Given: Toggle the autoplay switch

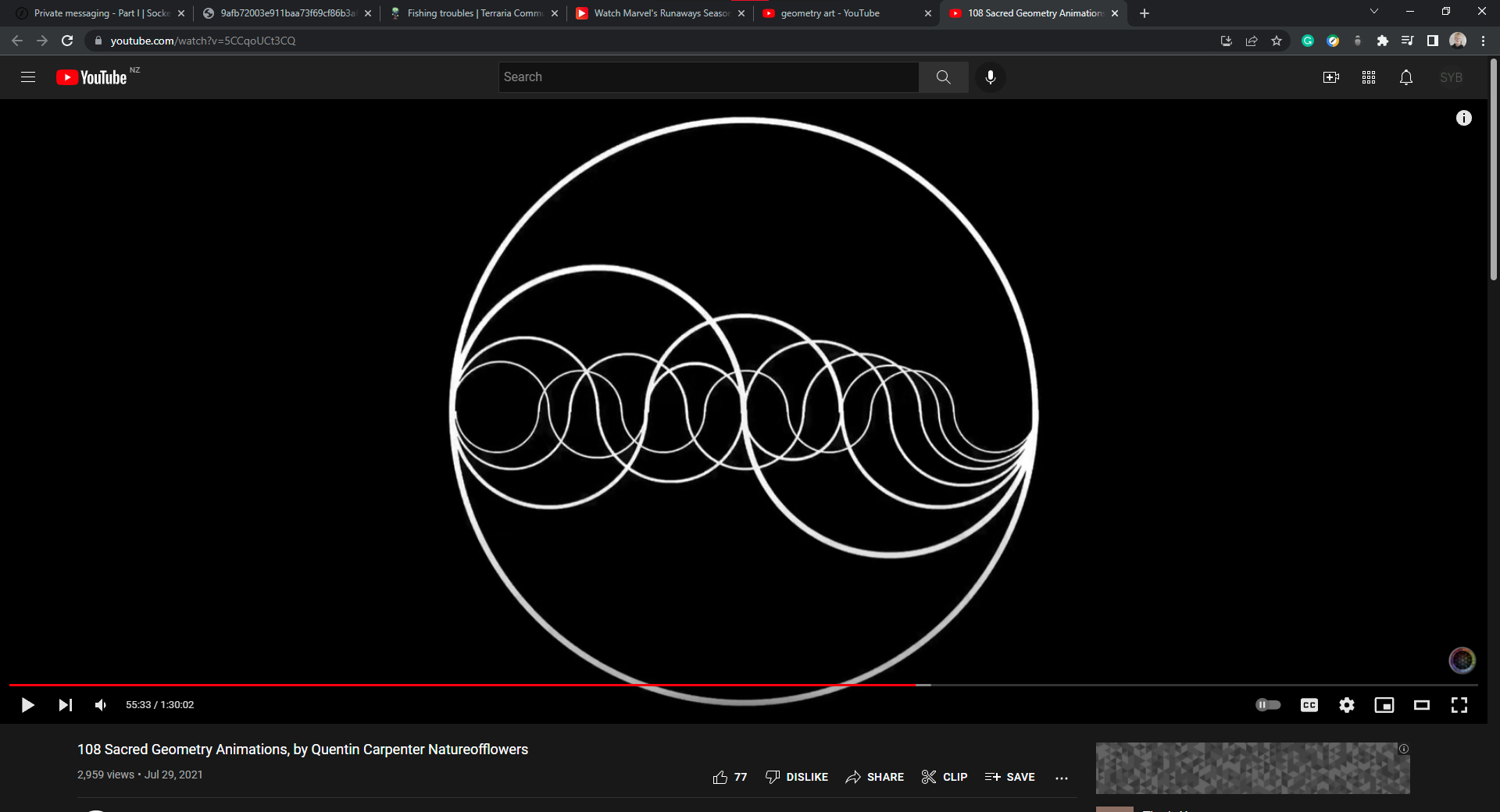Looking at the screenshot, I should (1267, 705).
